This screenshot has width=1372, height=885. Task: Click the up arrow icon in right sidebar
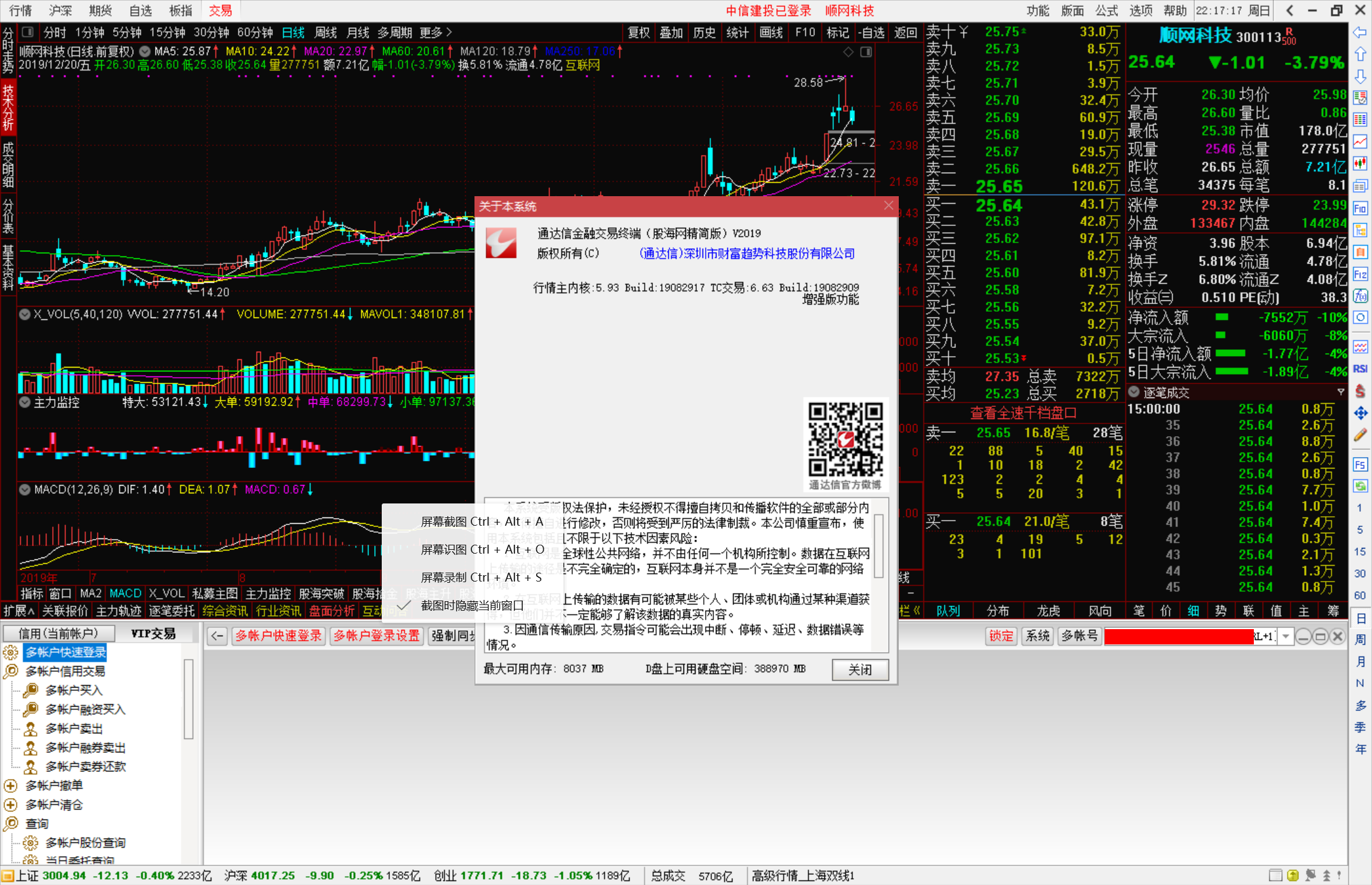(1360, 54)
